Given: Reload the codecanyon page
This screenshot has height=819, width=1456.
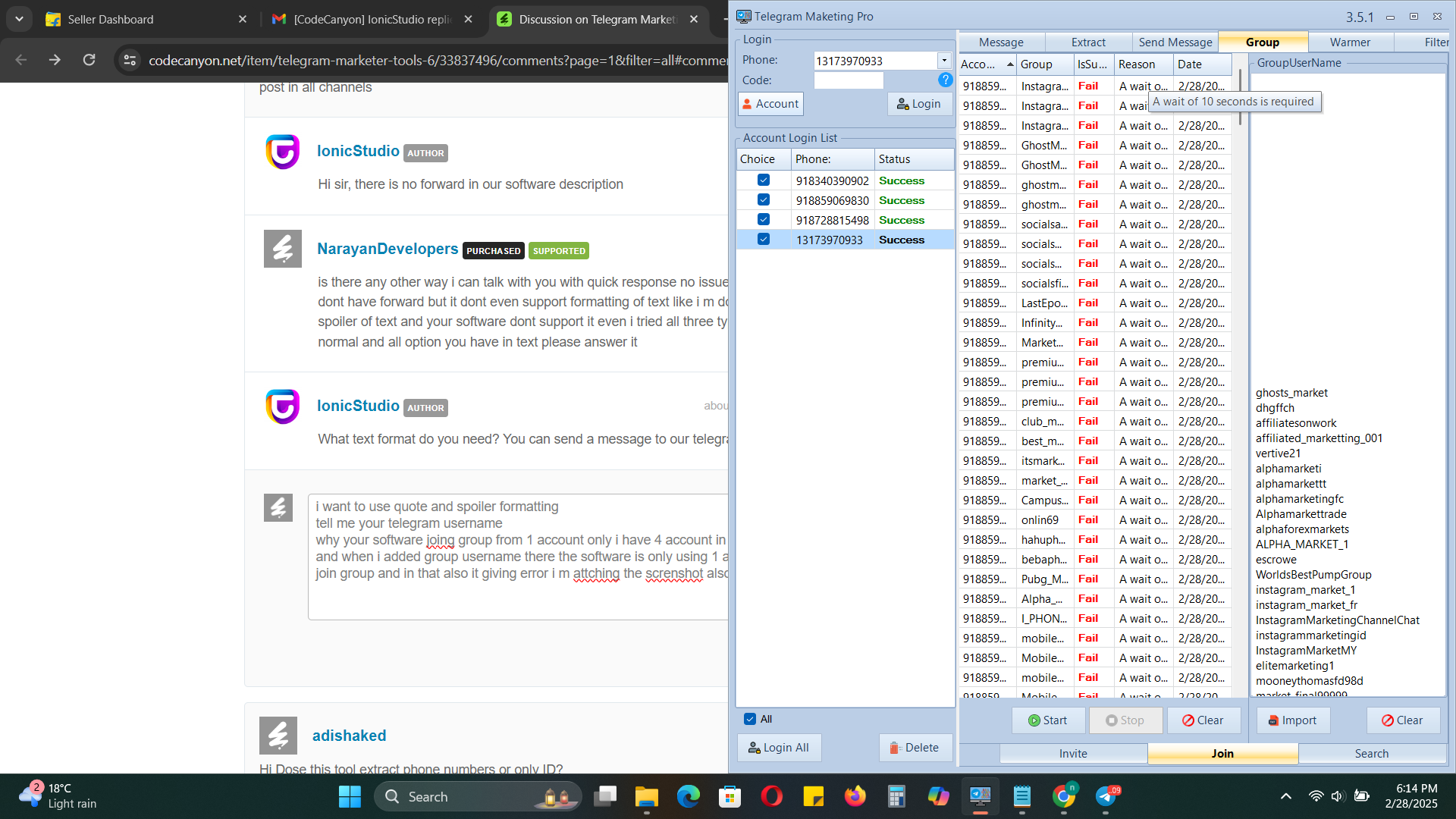Looking at the screenshot, I should 89,60.
